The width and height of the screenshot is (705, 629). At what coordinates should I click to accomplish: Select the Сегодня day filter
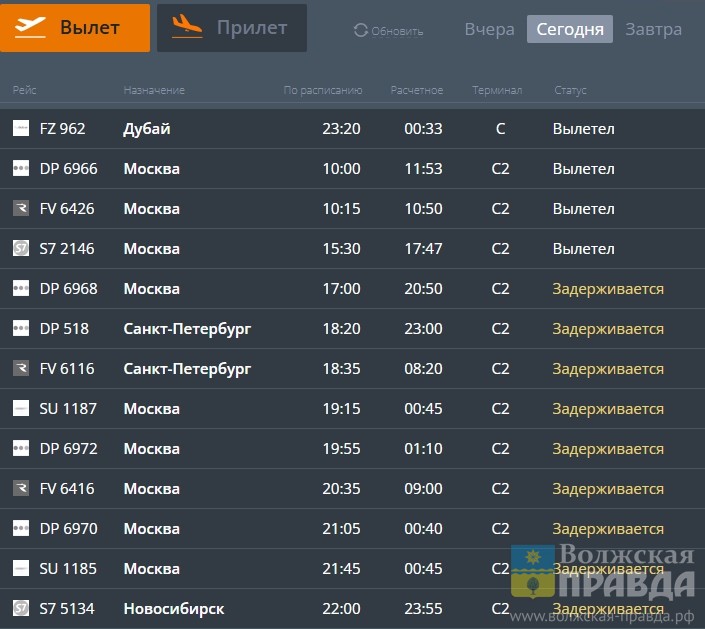tap(569, 29)
